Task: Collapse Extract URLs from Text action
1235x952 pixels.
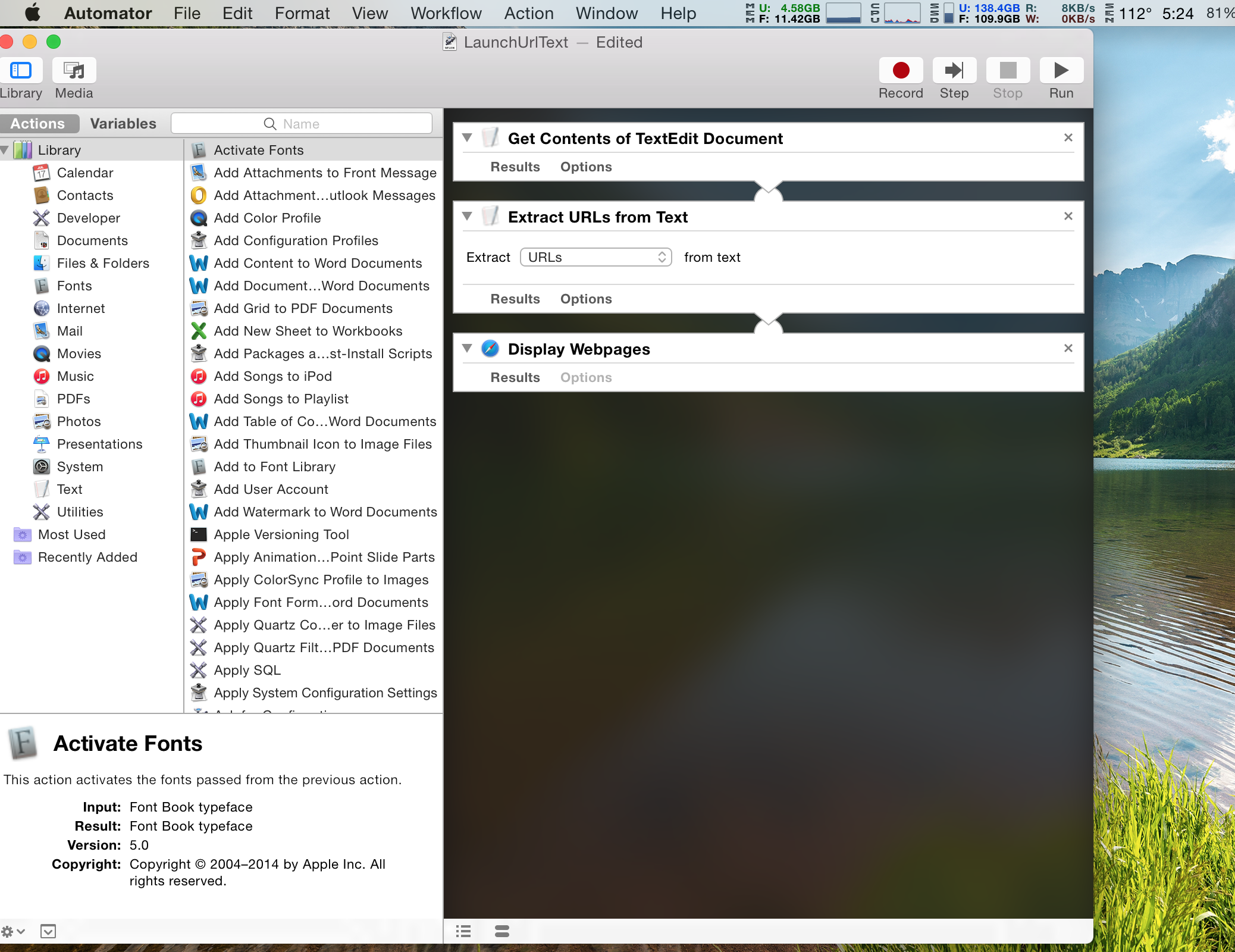Action: click(467, 216)
